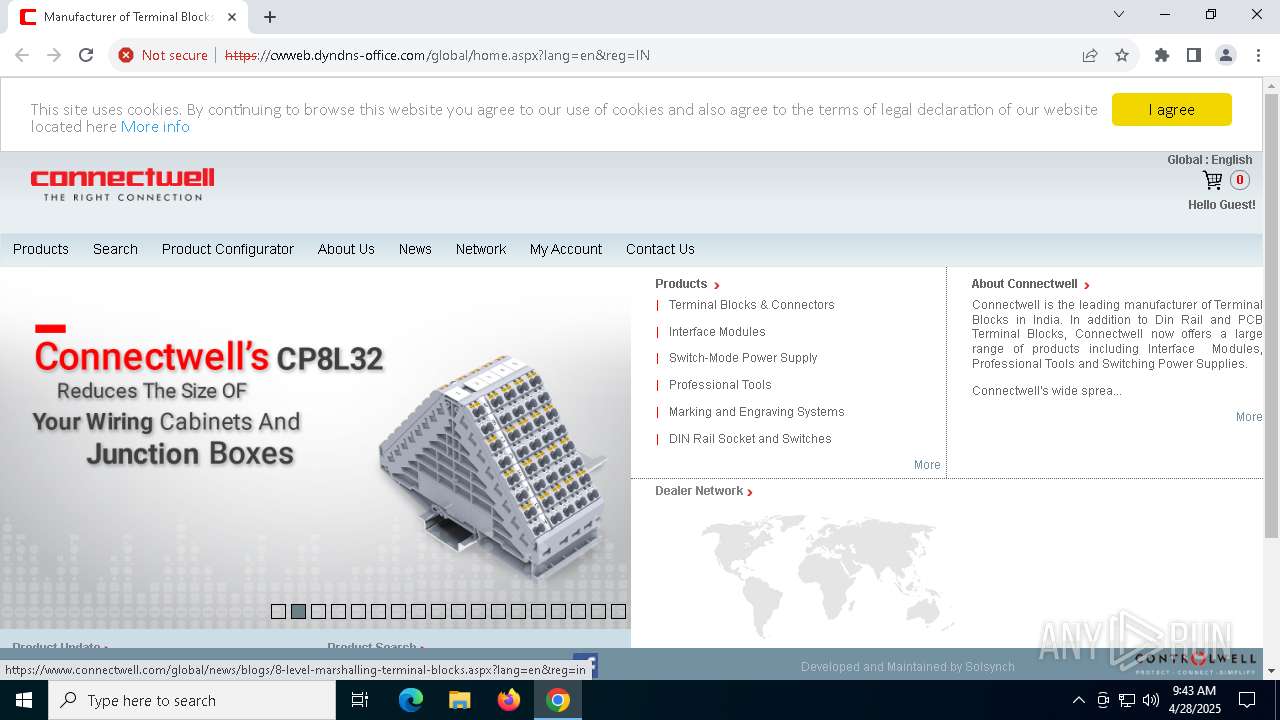Viewport: 1280px width, 720px height.
Task: Open the More info cookie link
Action: [155, 126]
